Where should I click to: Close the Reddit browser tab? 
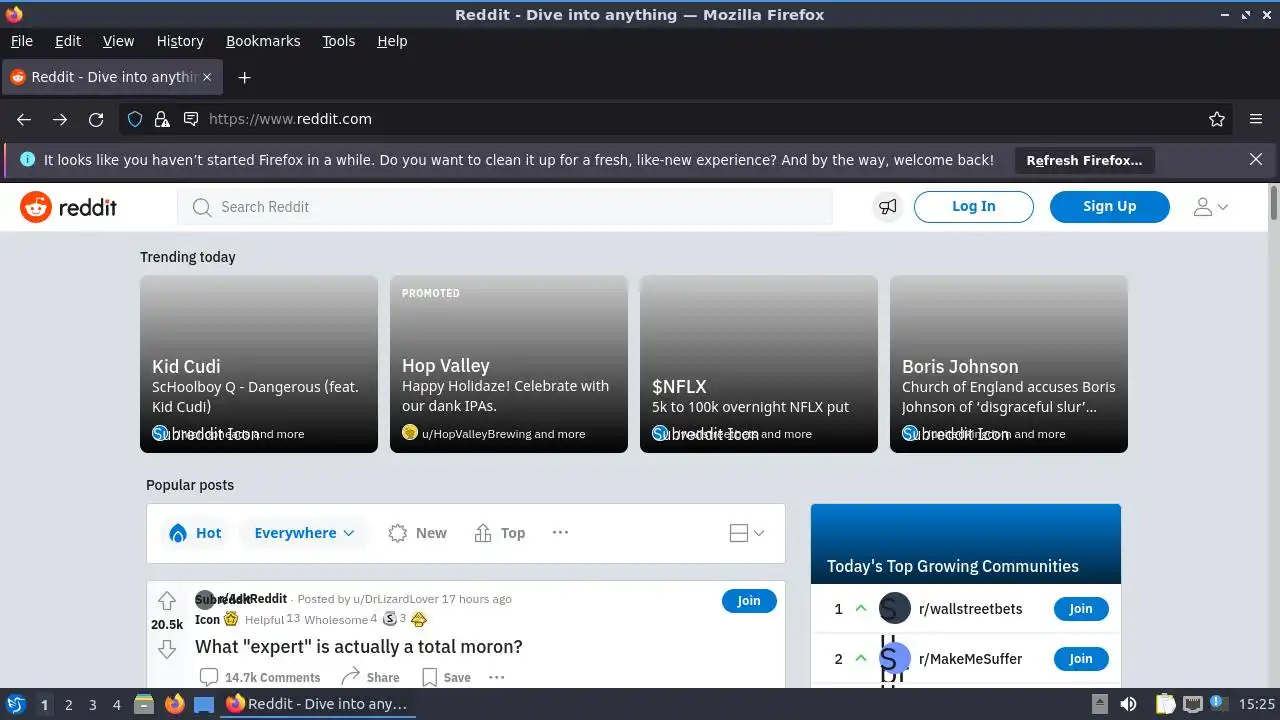208,77
